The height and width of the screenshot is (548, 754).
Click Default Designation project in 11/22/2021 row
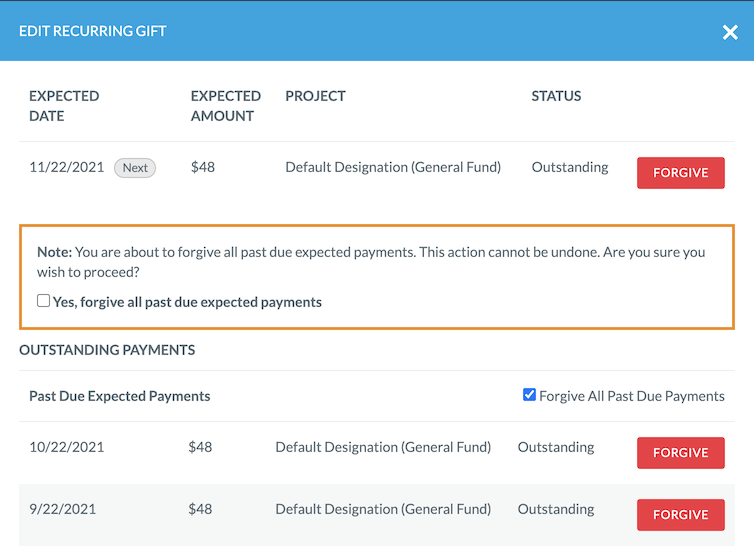click(x=393, y=167)
